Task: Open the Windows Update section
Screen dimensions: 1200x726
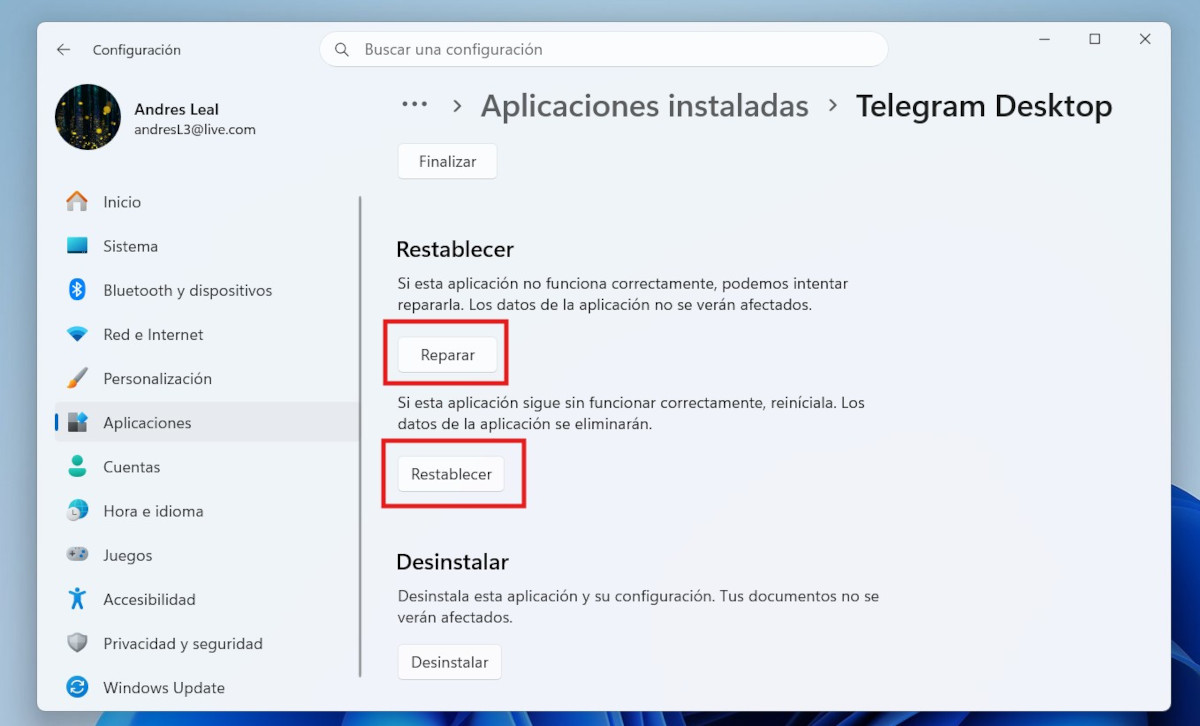Action: pos(163,687)
